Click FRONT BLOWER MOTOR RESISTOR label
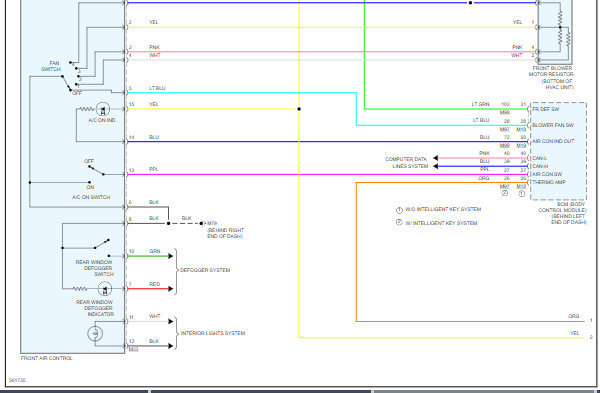The width and height of the screenshot is (600, 393). pos(551,71)
